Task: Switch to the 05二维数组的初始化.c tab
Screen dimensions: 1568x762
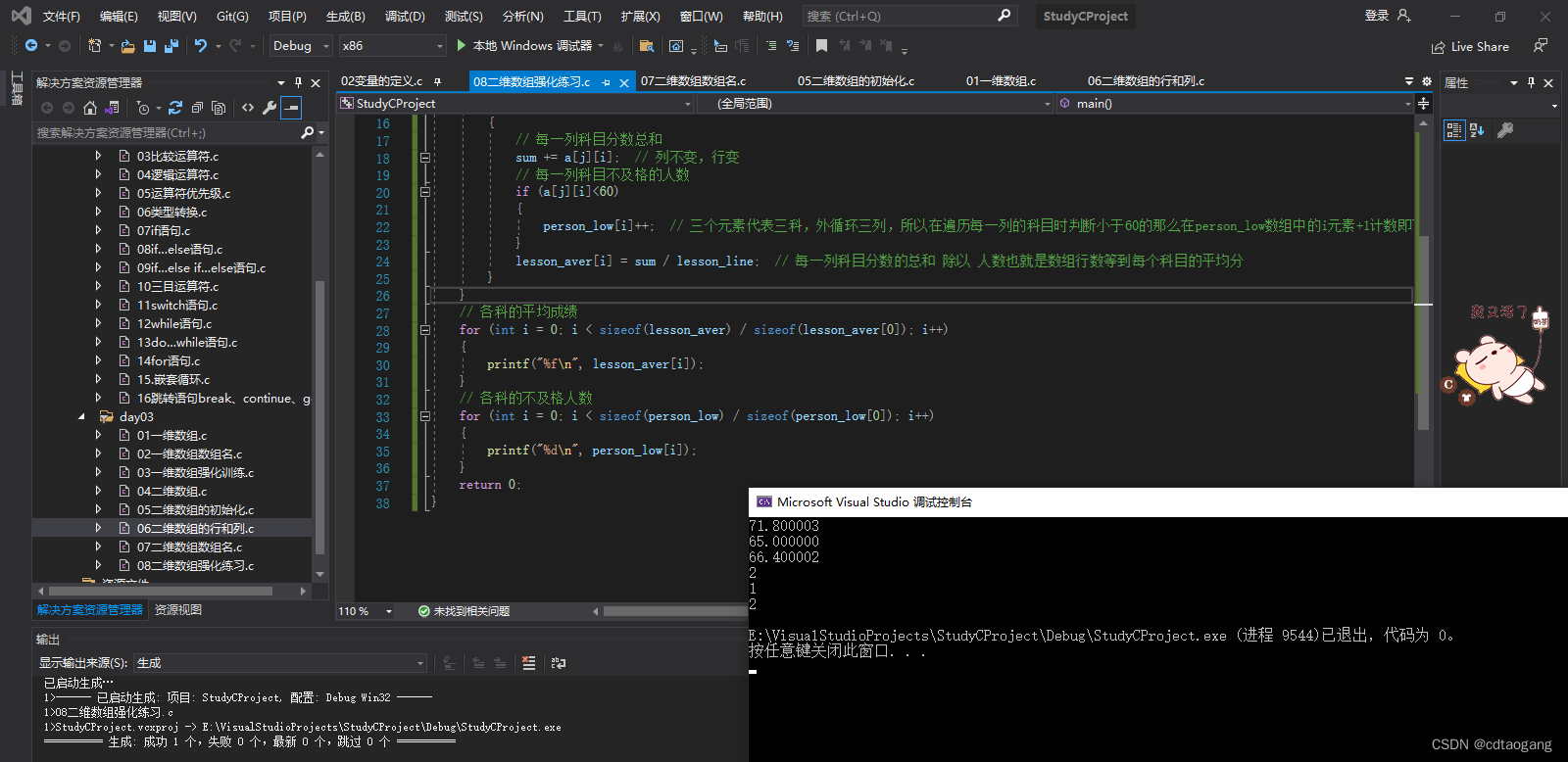Action: 856,81
